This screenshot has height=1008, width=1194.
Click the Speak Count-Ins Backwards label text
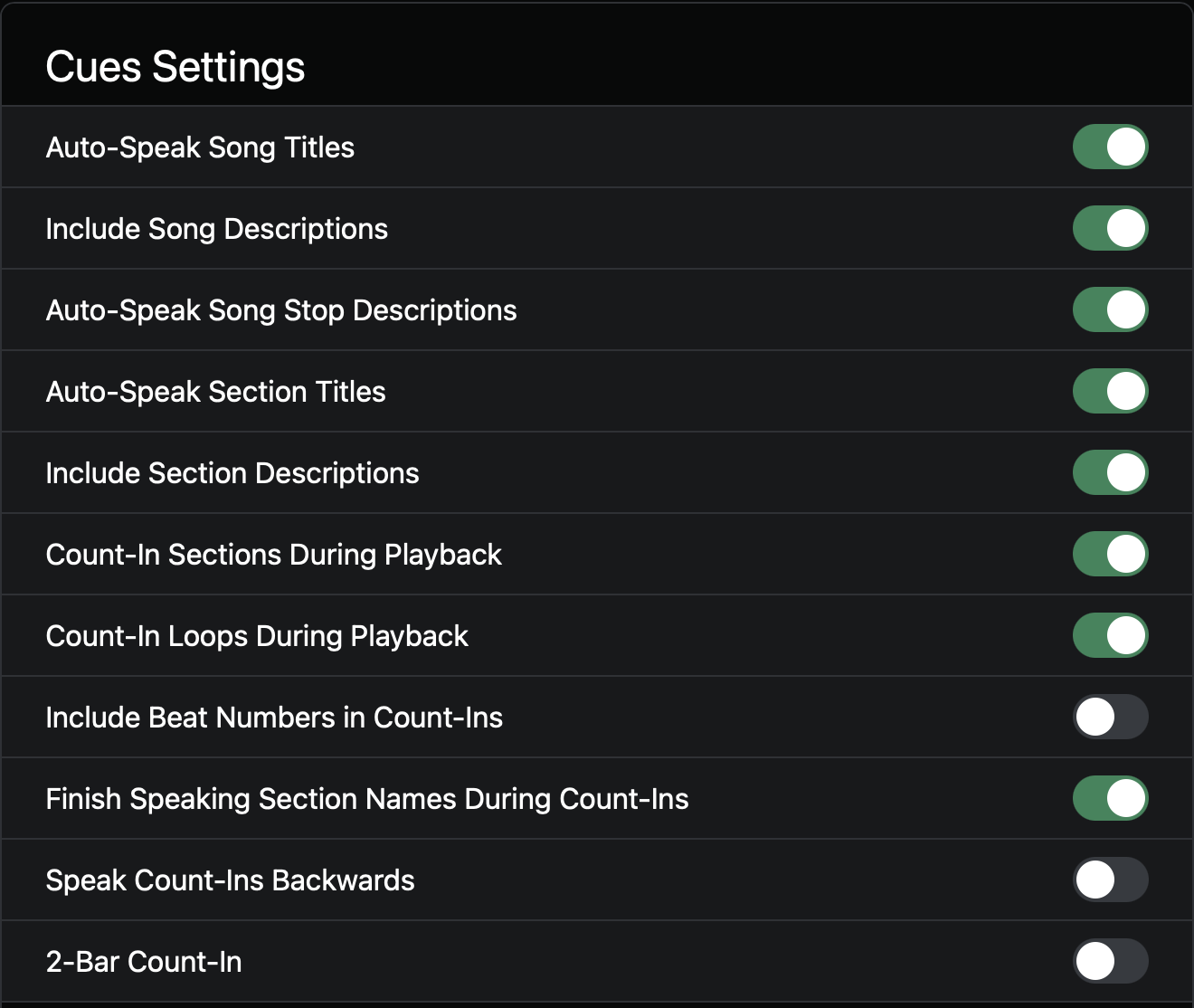(231, 880)
